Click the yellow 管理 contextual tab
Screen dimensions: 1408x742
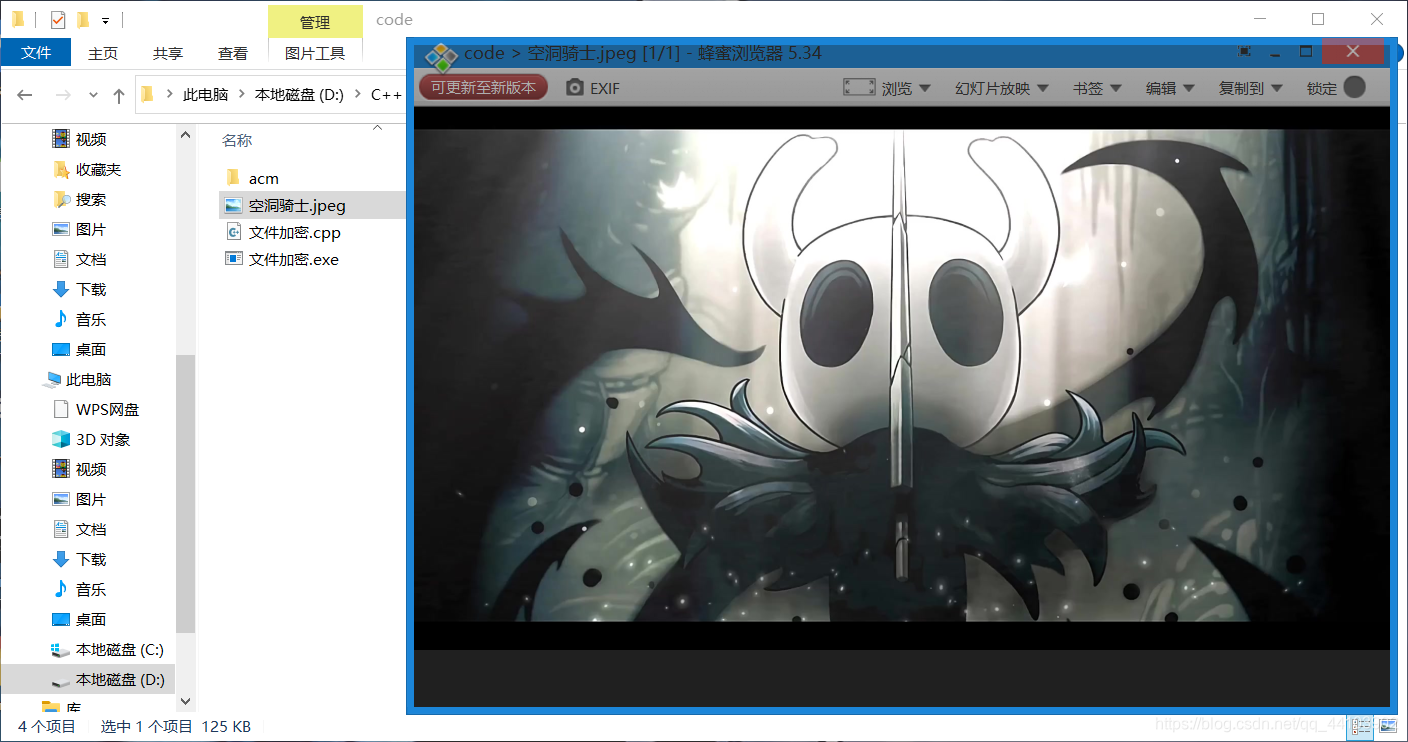click(315, 22)
